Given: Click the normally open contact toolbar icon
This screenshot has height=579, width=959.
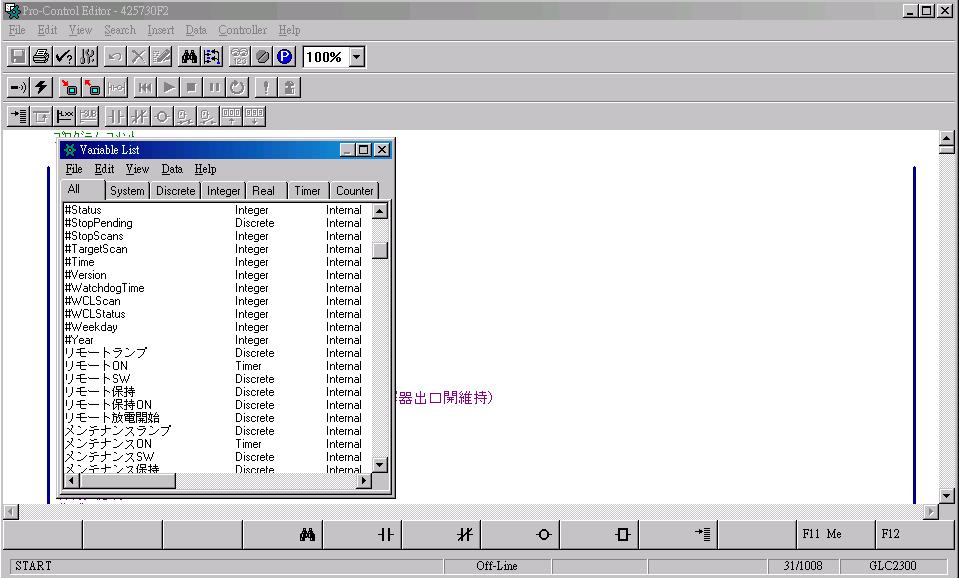Looking at the screenshot, I should pyautogui.click(x=115, y=116).
